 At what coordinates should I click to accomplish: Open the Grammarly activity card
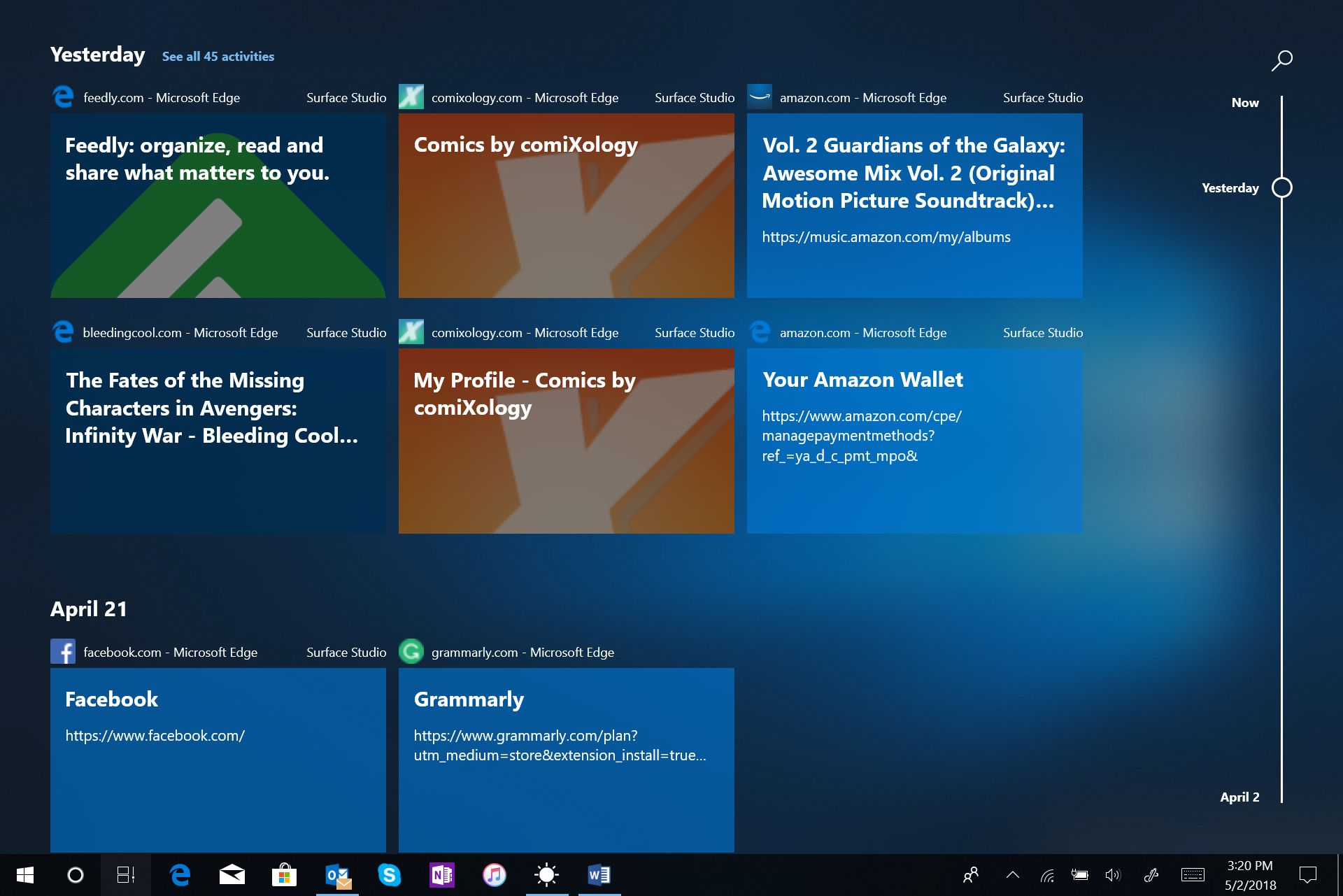tap(566, 759)
